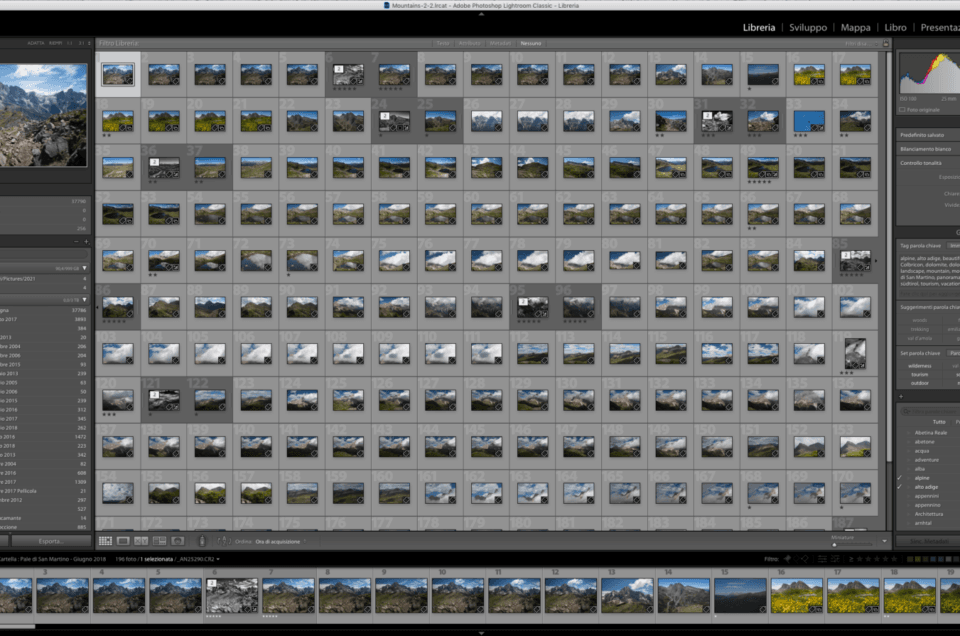Open People (face) view icon
The width and height of the screenshot is (960, 636).
click(178, 541)
